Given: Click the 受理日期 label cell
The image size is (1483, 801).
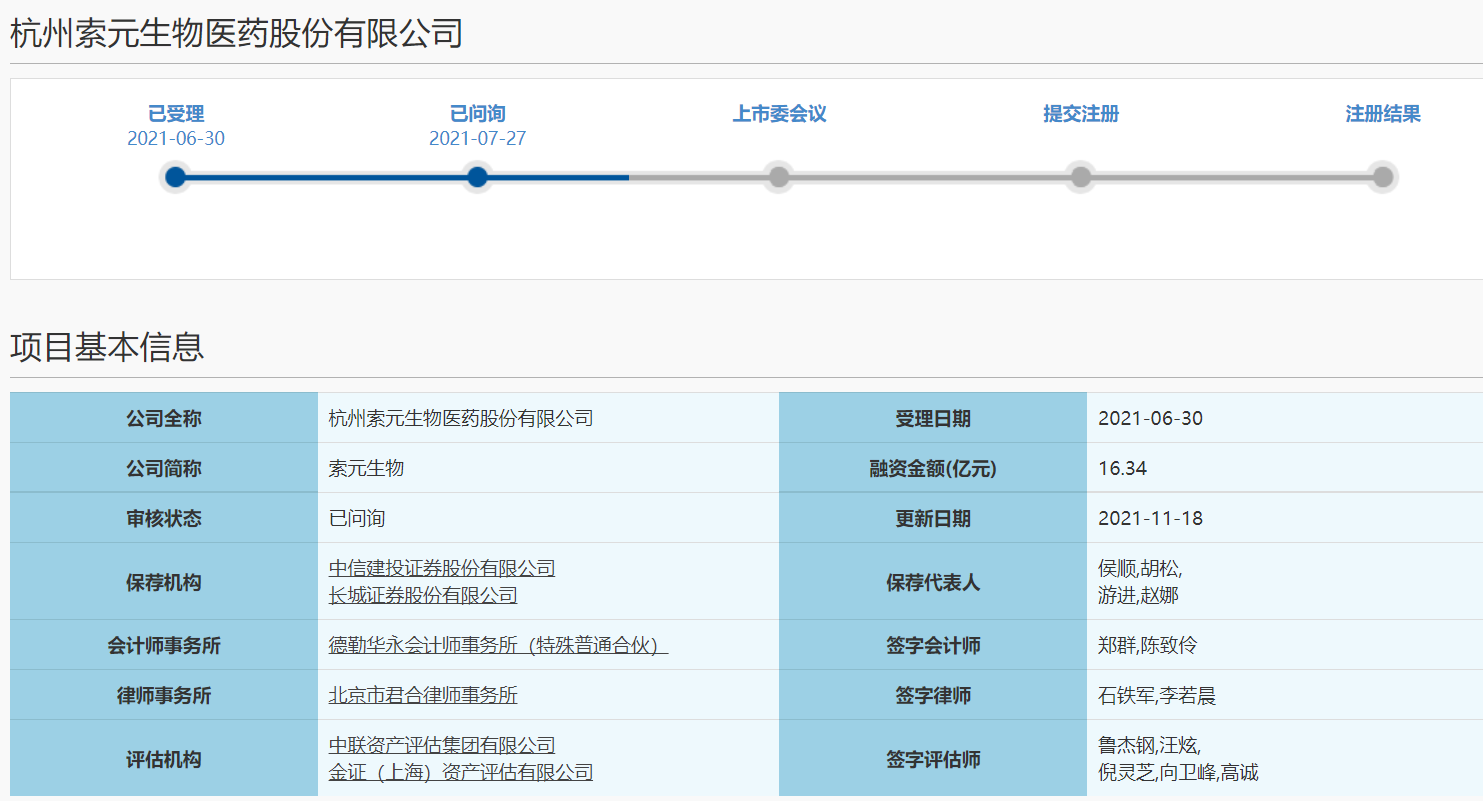Looking at the screenshot, I should (x=933, y=418).
